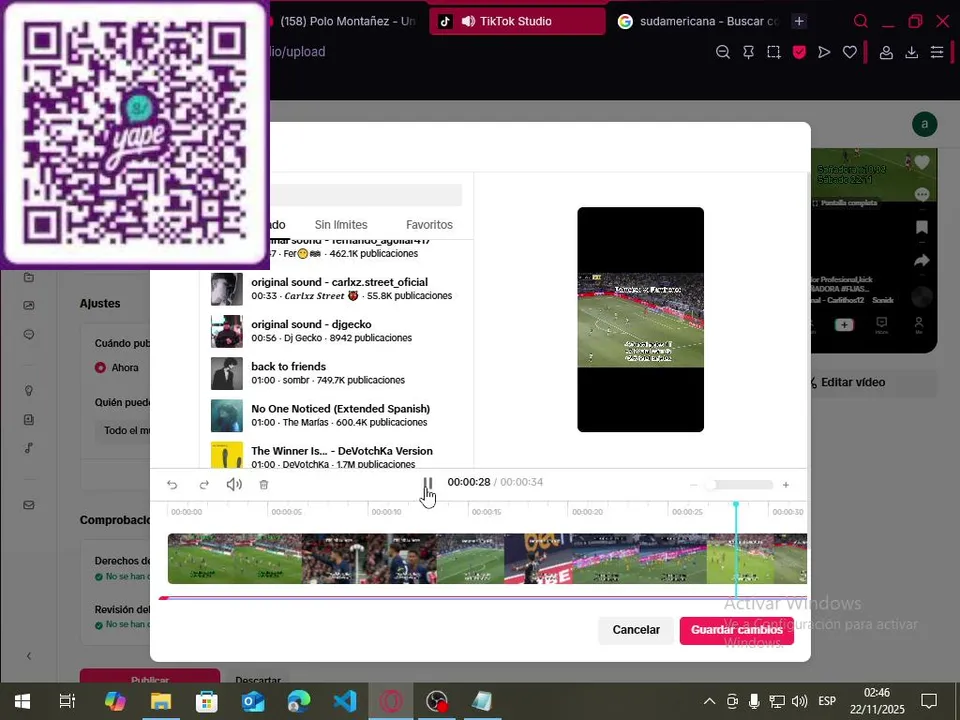Open the envelope sidebar icon
Image resolution: width=960 pixels, height=720 pixels.
(x=29, y=505)
